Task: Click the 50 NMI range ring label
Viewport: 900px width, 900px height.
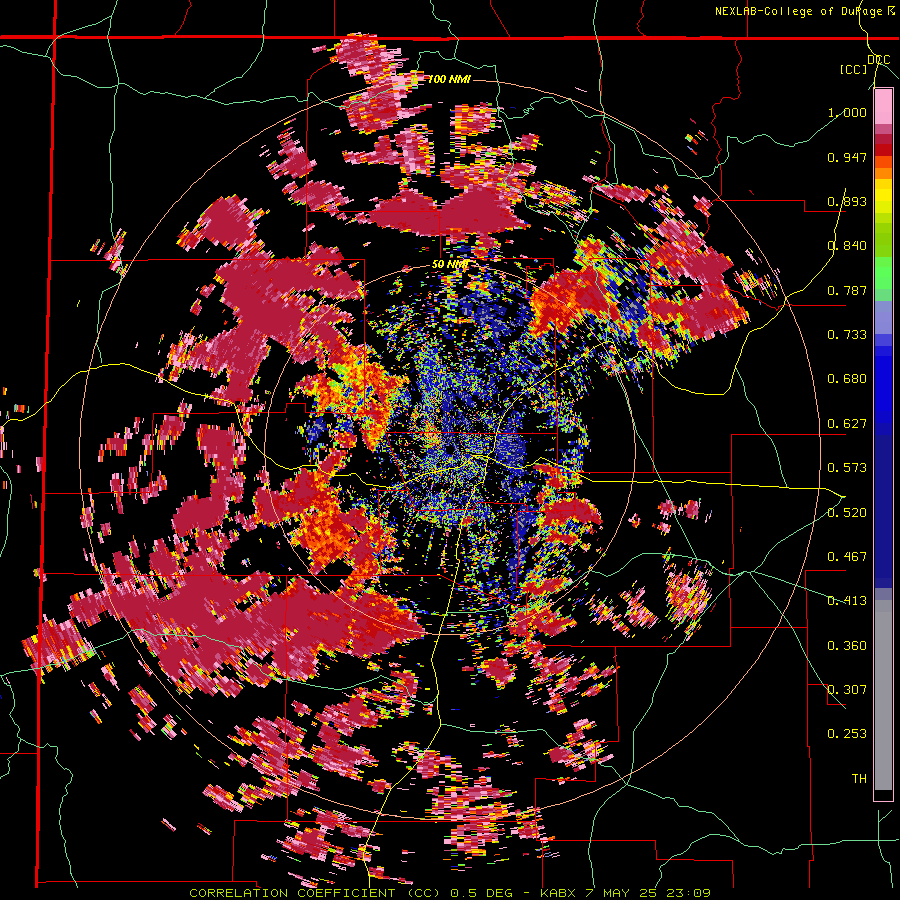Action: pyautogui.click(x=450, y=265)
